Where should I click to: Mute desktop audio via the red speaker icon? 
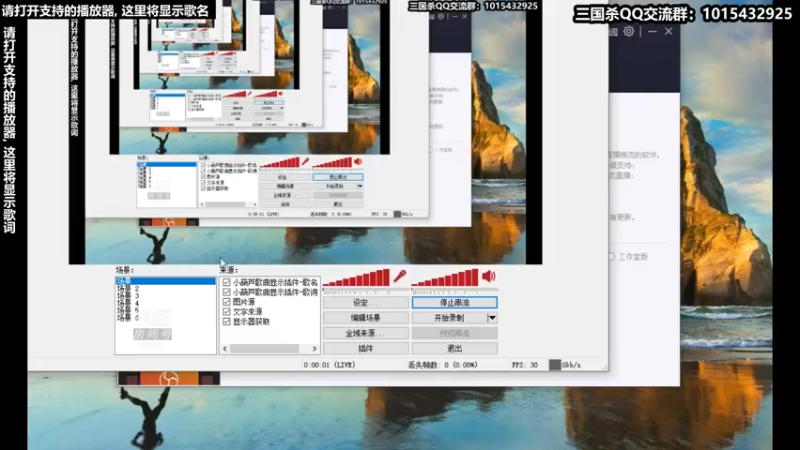coord(488,277)
